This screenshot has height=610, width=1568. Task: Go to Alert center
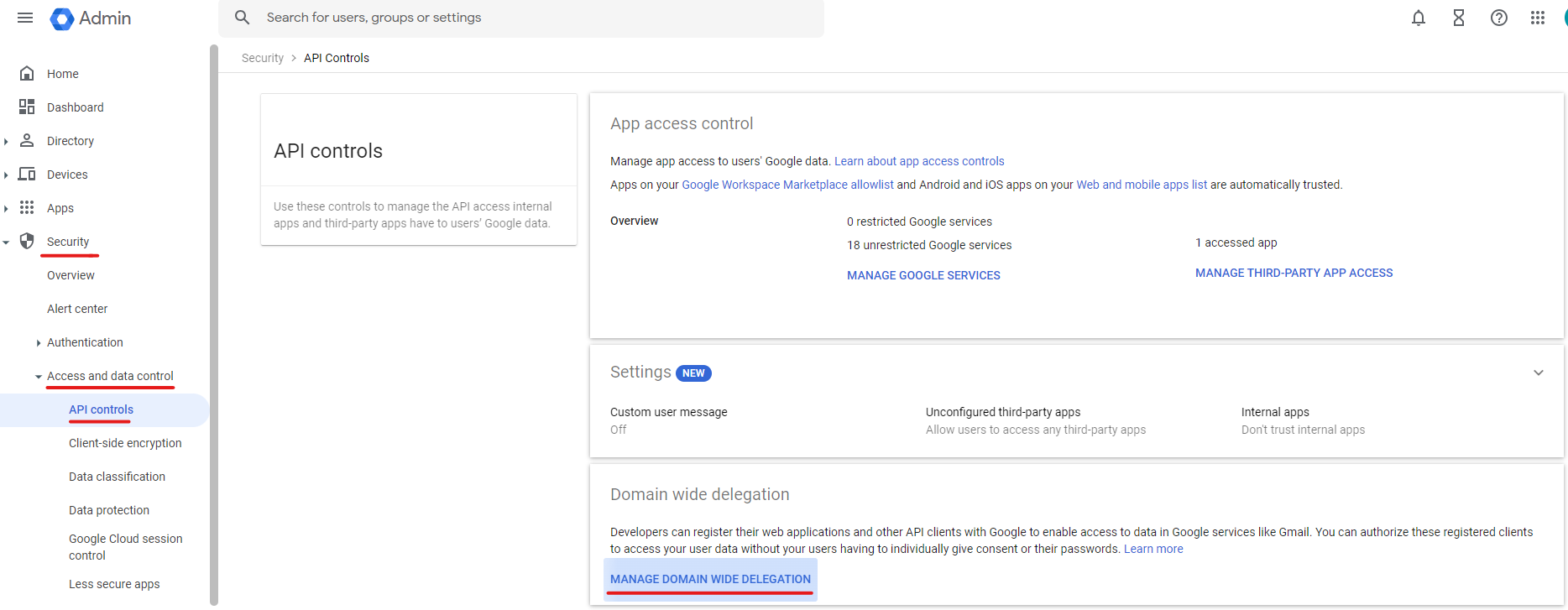pos(77,309)
